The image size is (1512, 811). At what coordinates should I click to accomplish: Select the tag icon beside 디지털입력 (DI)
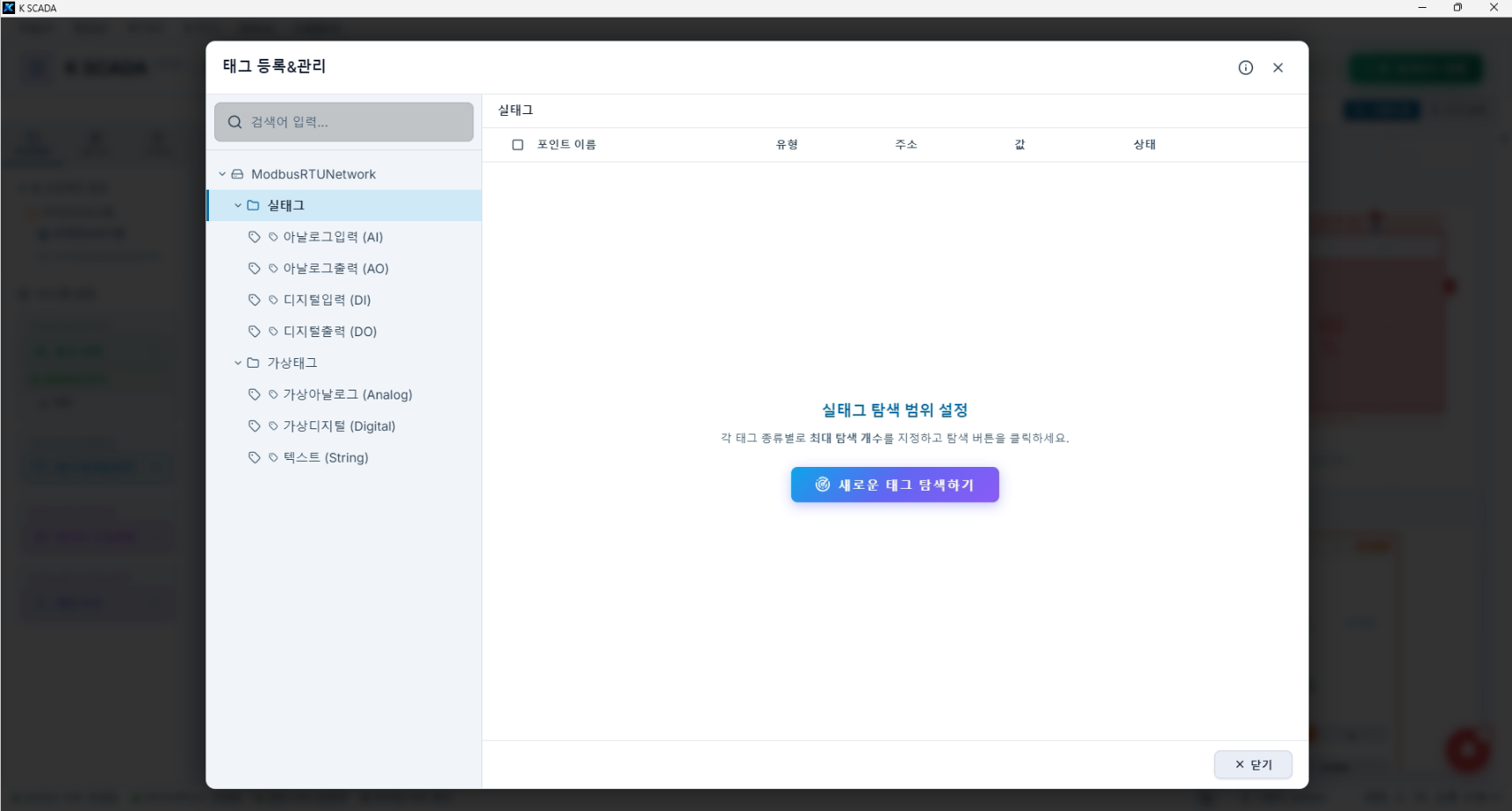(x=255, y=299)
